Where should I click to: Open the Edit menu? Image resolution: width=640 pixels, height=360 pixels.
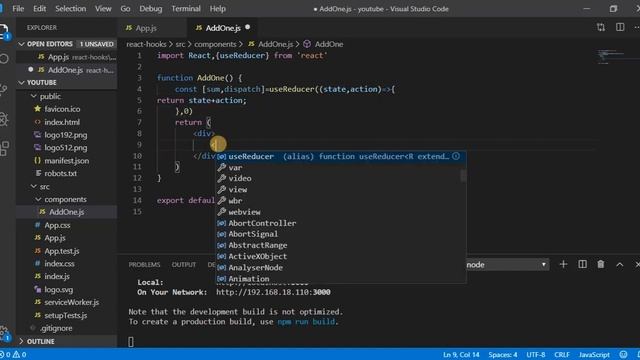point(40,9)
